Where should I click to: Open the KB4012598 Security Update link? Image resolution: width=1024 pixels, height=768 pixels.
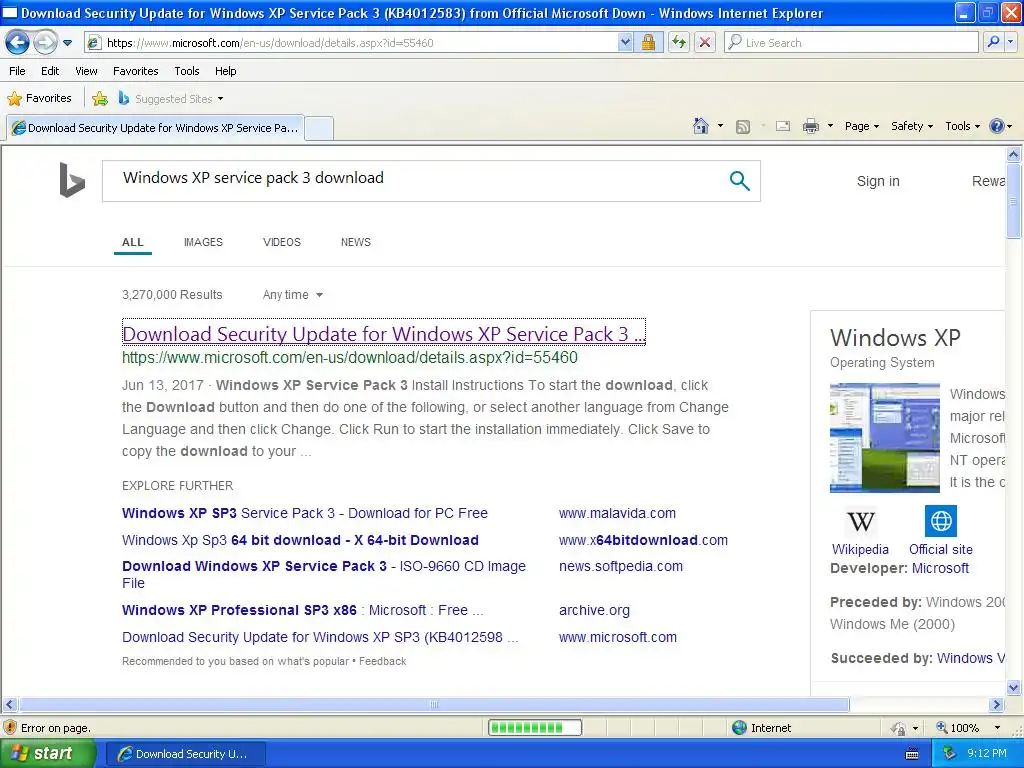coord(320,637)
